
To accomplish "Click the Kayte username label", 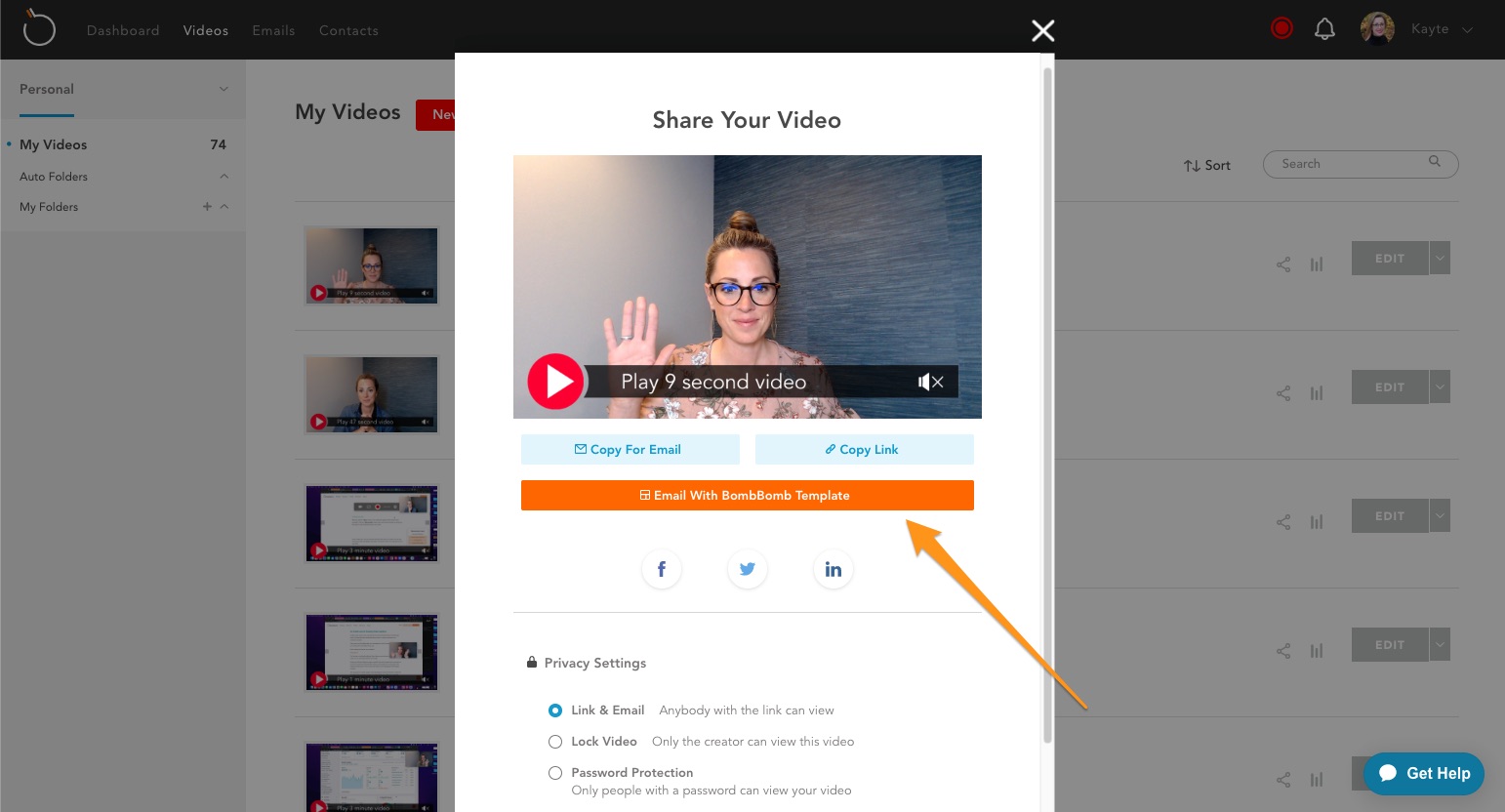I will pos(1430,29).
